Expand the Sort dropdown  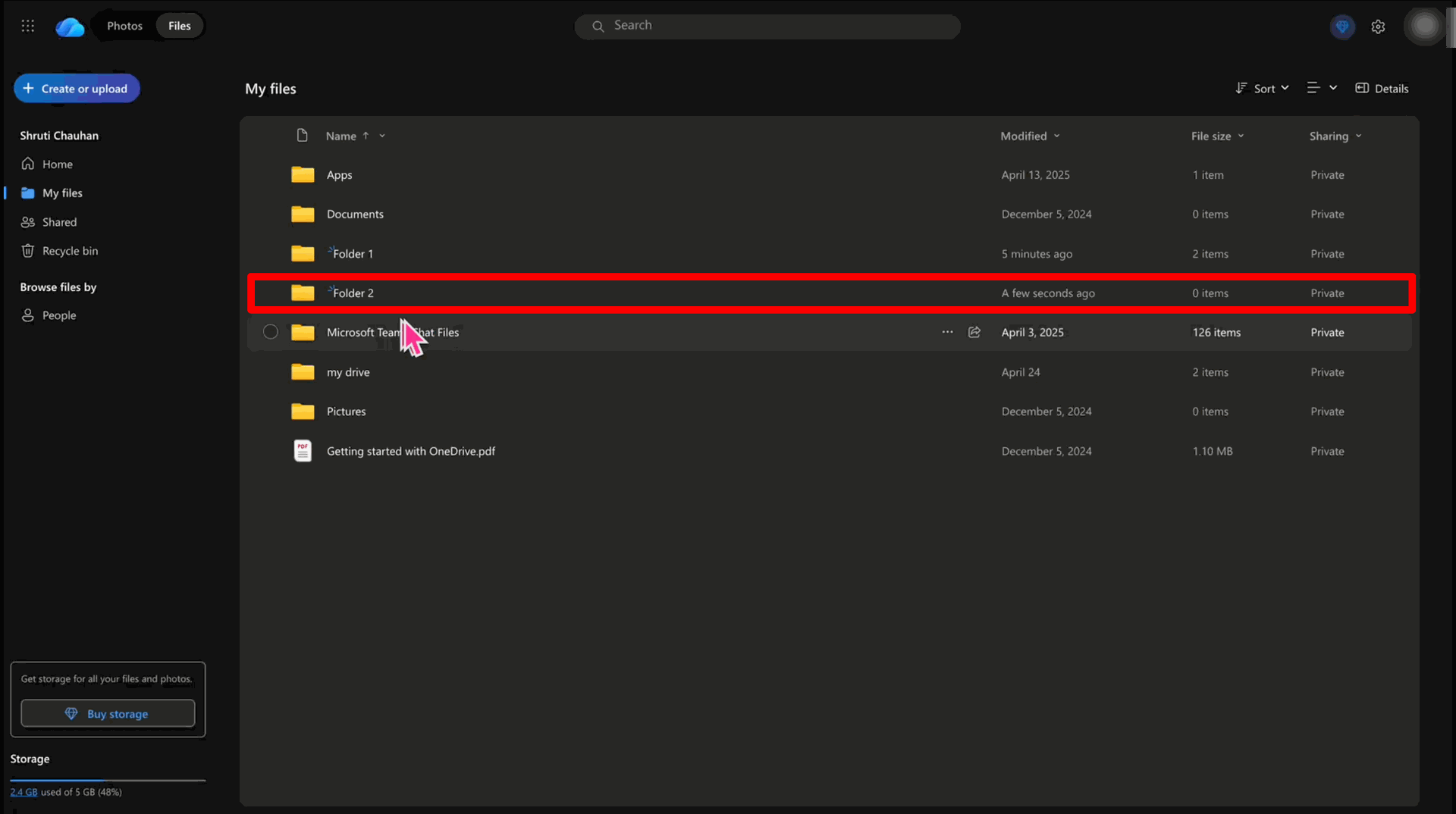point(1262,89)
